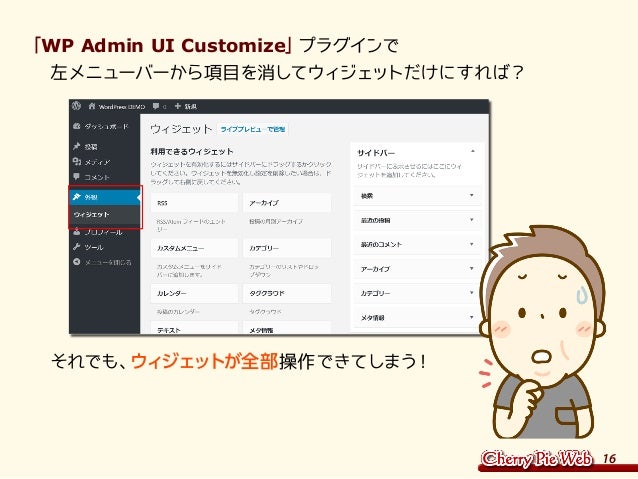This screenshot has height=479, width=638.
Task: Select the タグクラウド available widget
Action: click(287, 293)
